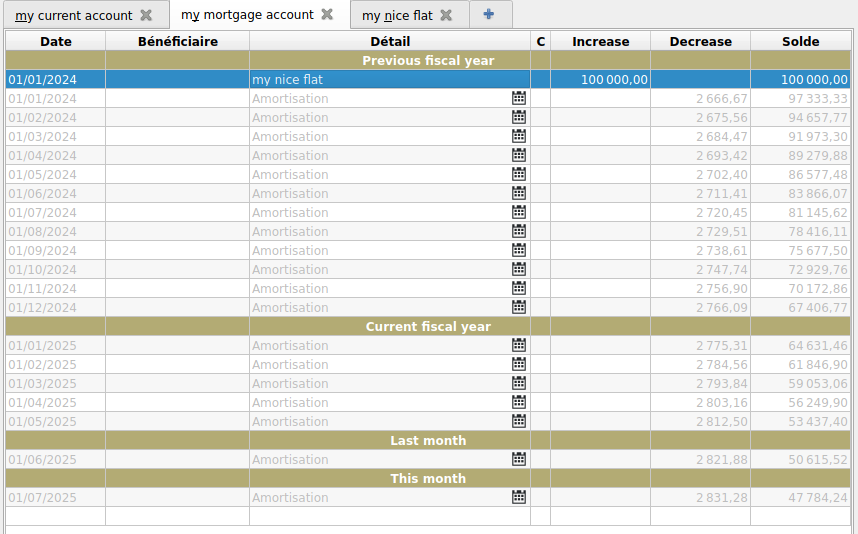Switch to 'my current account' tab
Screen dimensions: 858x534
(x=74, y=15)
